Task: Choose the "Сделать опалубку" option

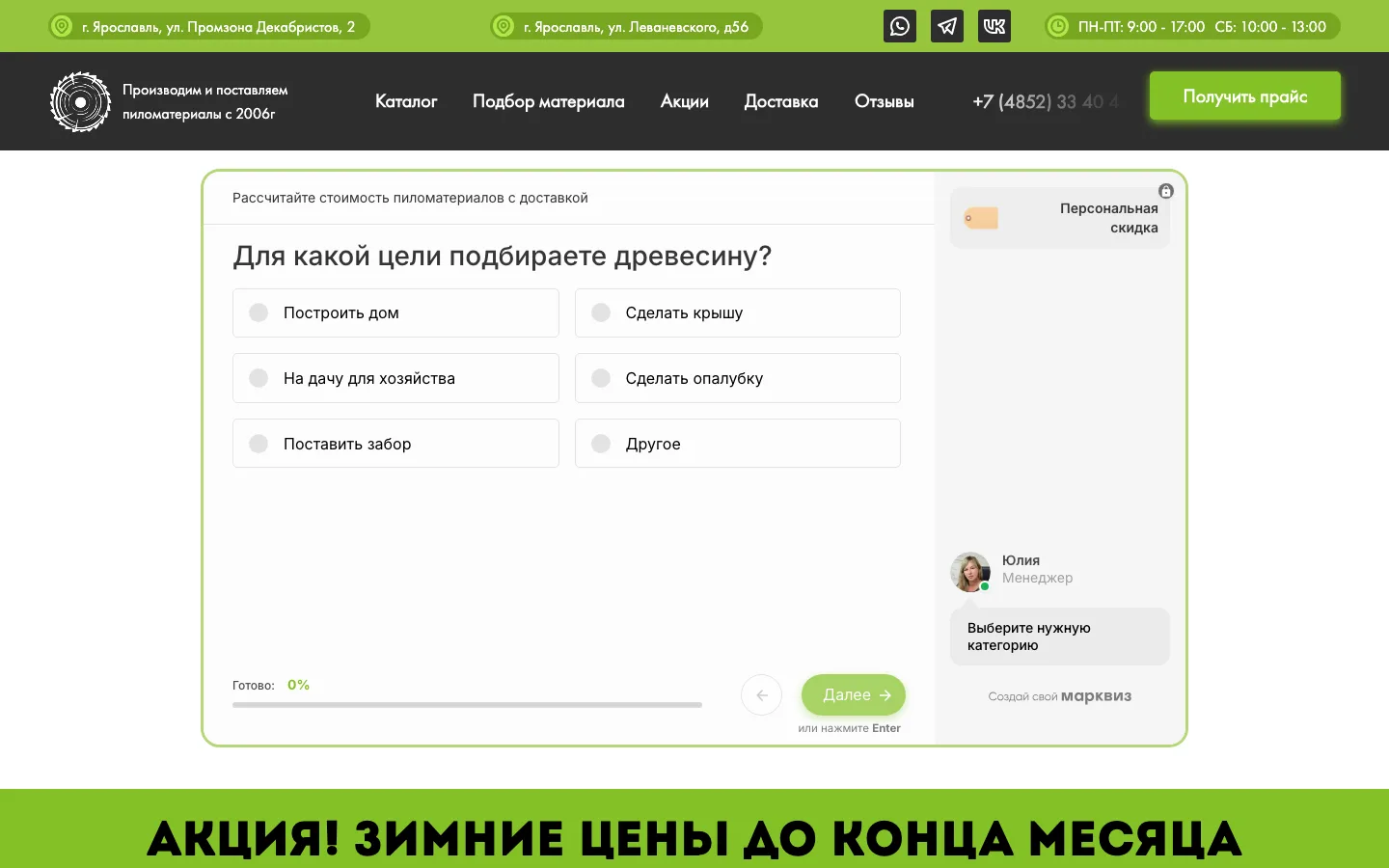Action: tap(738, 378)
